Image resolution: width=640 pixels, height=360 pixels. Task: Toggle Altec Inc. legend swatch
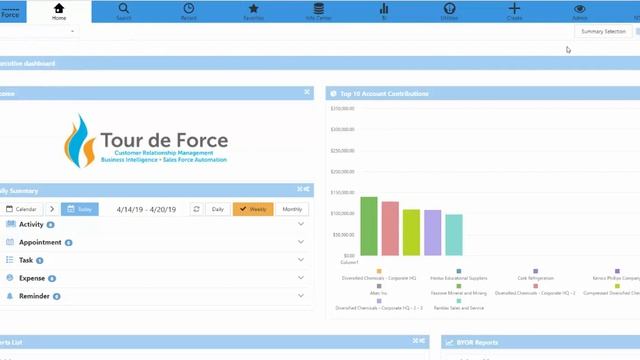click(x=379, y=286)
